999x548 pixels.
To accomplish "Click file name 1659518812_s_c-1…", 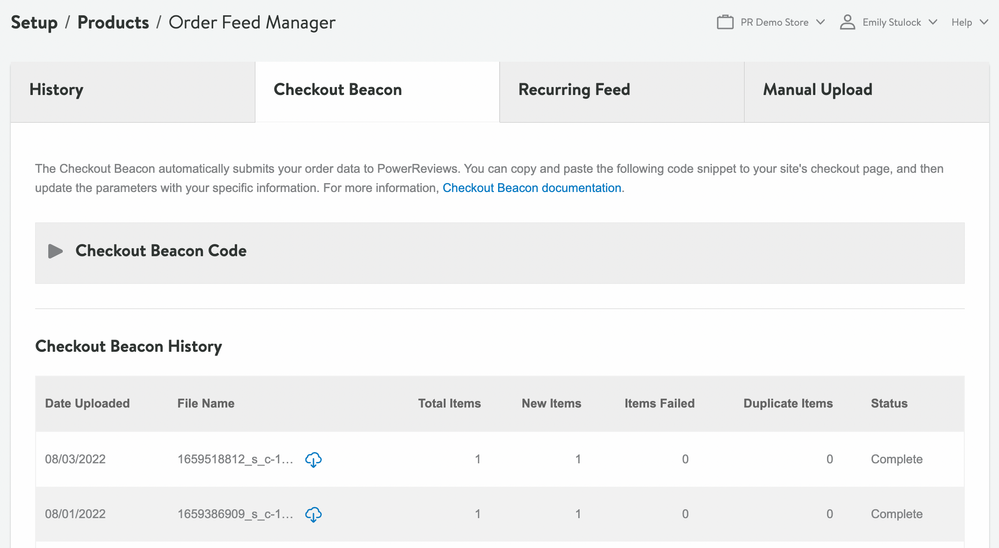I will tap(235, 459).
